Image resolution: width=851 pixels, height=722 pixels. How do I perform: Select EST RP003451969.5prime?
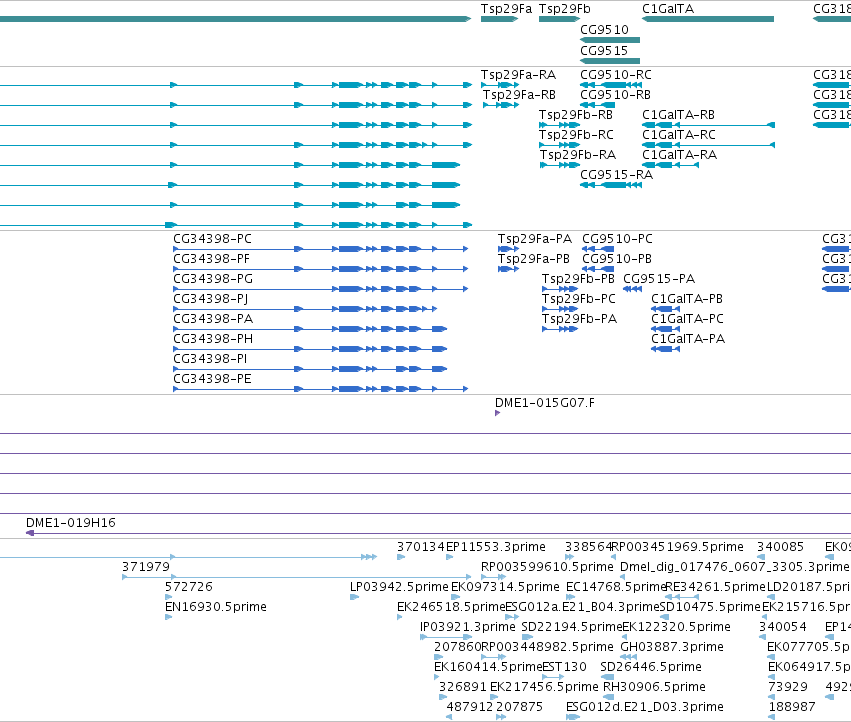click(x=677, y=547)
